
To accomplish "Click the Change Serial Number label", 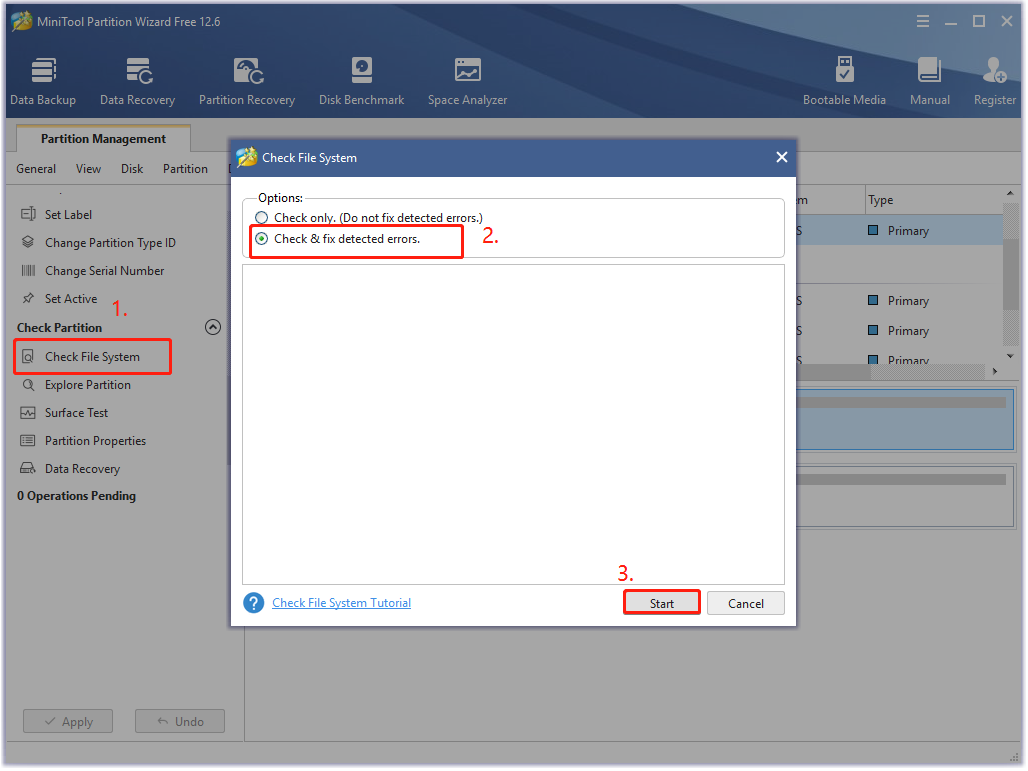I will 105,271.
